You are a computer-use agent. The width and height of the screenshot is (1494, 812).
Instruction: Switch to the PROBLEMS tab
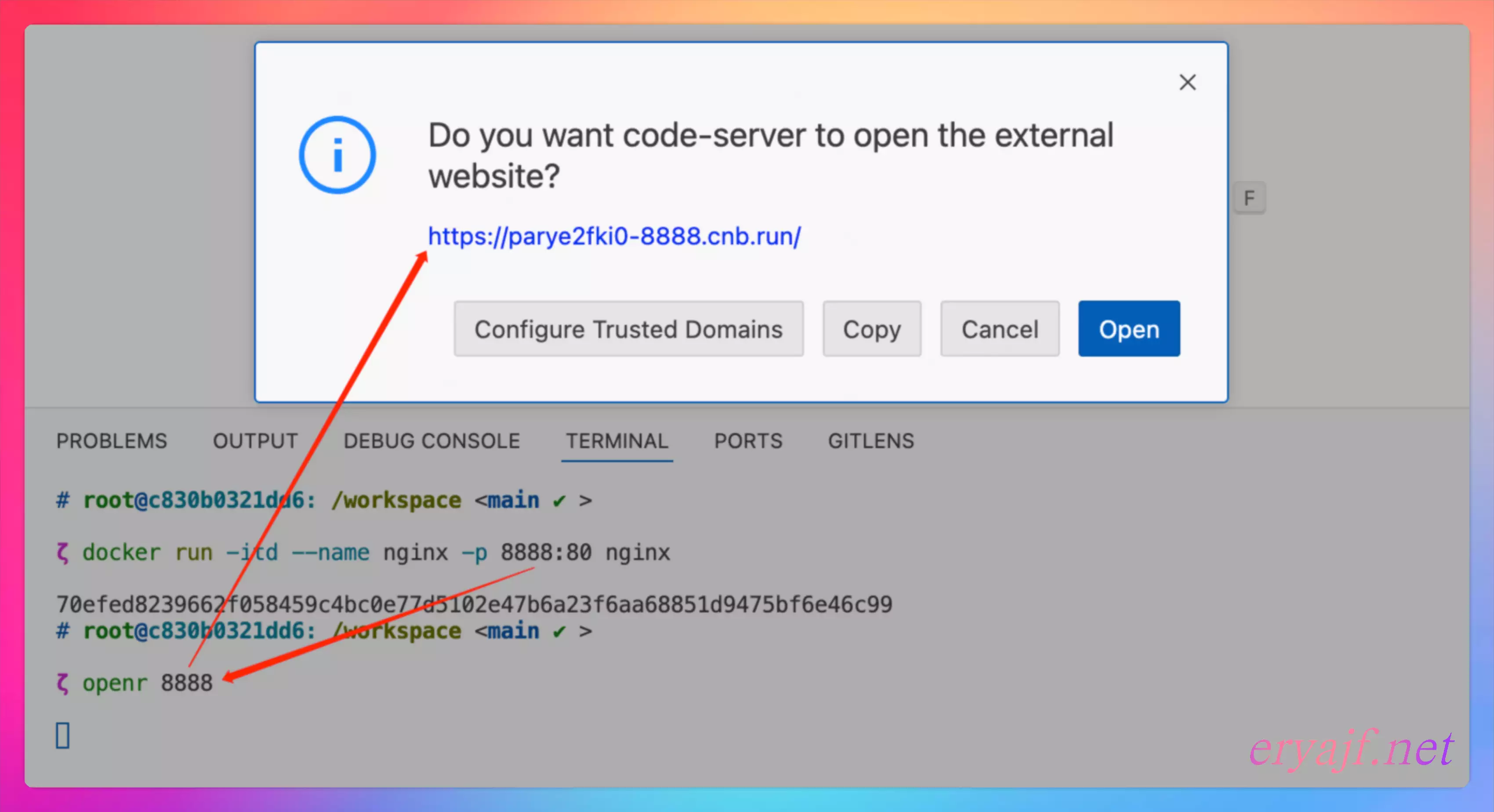coord(111,441)
